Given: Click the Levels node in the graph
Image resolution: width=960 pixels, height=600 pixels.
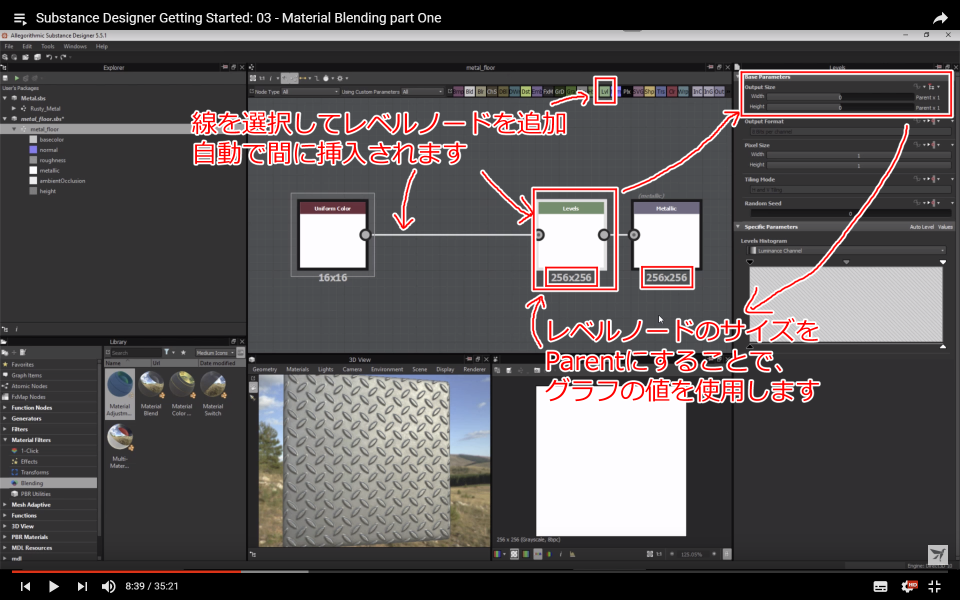Looking at the screenshot, I should [571, 234].
